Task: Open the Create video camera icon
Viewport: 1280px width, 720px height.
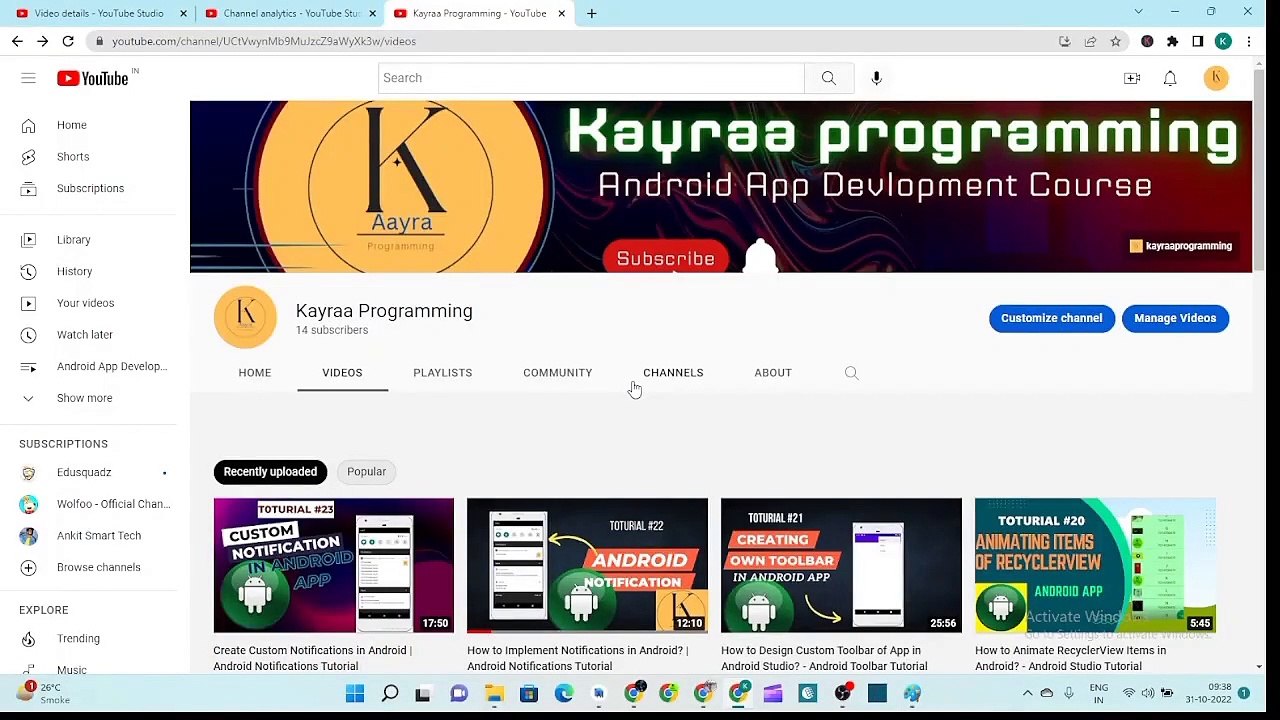Action: [x=1132, y=78]
